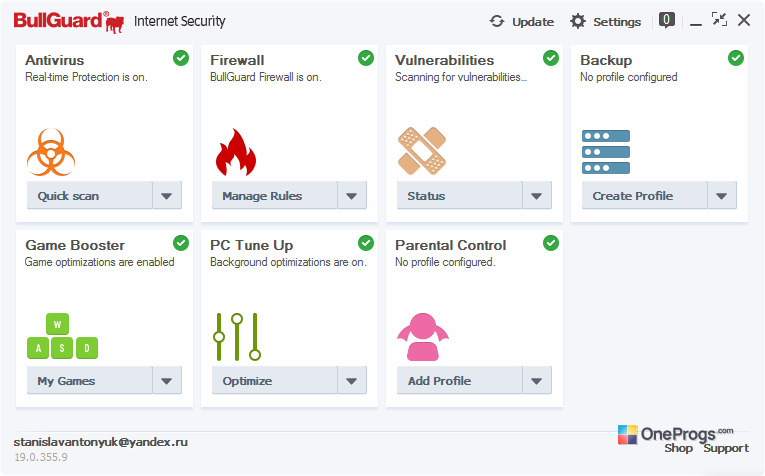Click the Firewall tile title
Image resolution: width=765 pixels, height=476 pixels.
point(237,60)
